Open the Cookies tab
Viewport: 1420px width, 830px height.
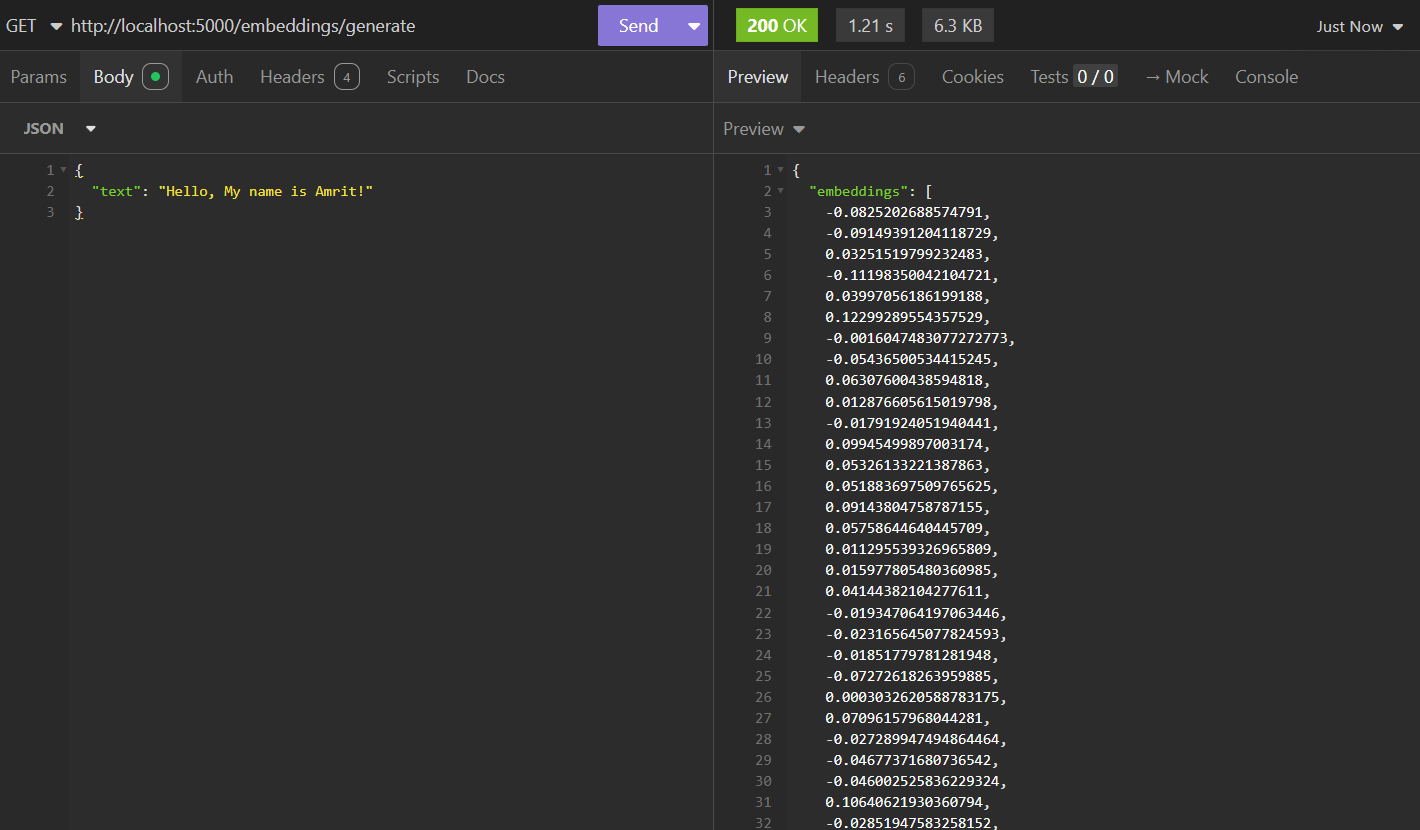coord(972,77)
